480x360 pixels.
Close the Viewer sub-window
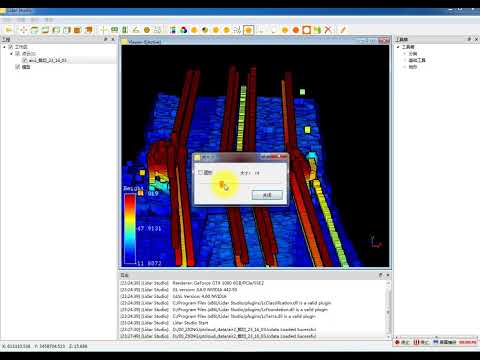[x=384, y=41]
